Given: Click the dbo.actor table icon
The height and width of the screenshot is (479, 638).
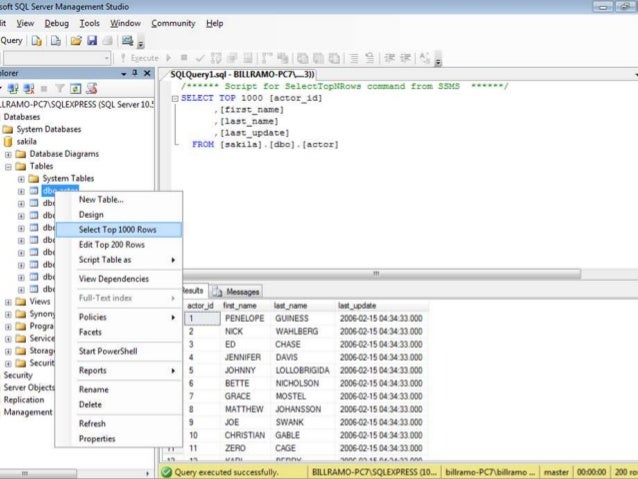Looking at the screenshot, I should [x=33, y=190].
